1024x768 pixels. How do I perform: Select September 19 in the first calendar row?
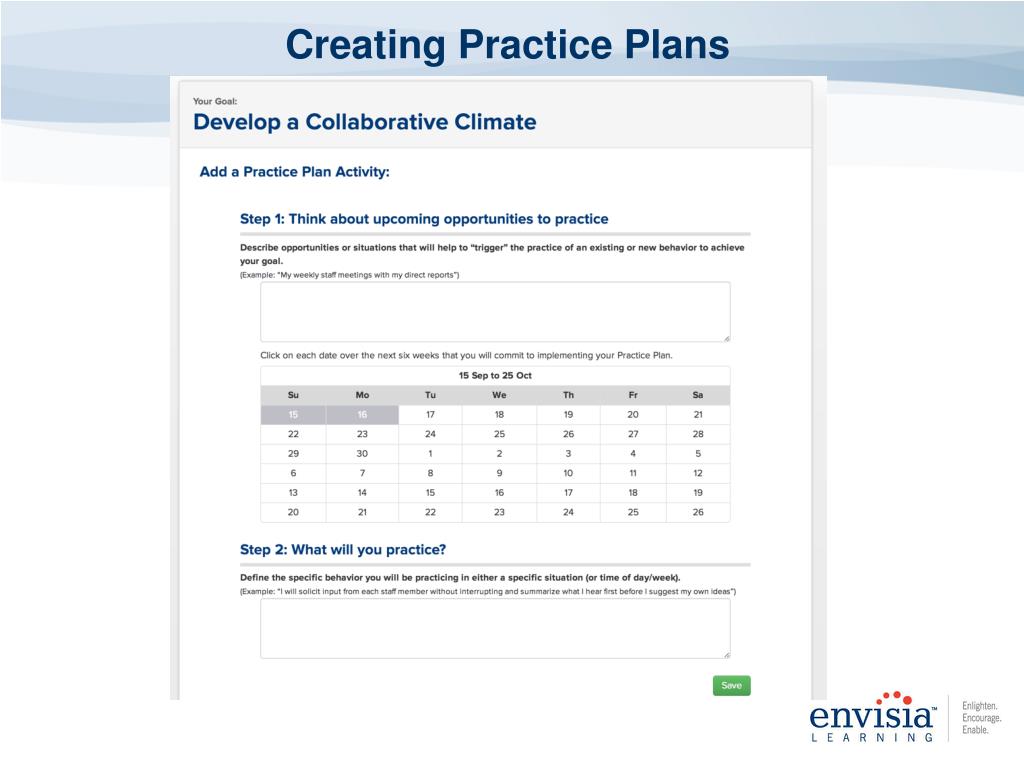click(x=568, y=415)
